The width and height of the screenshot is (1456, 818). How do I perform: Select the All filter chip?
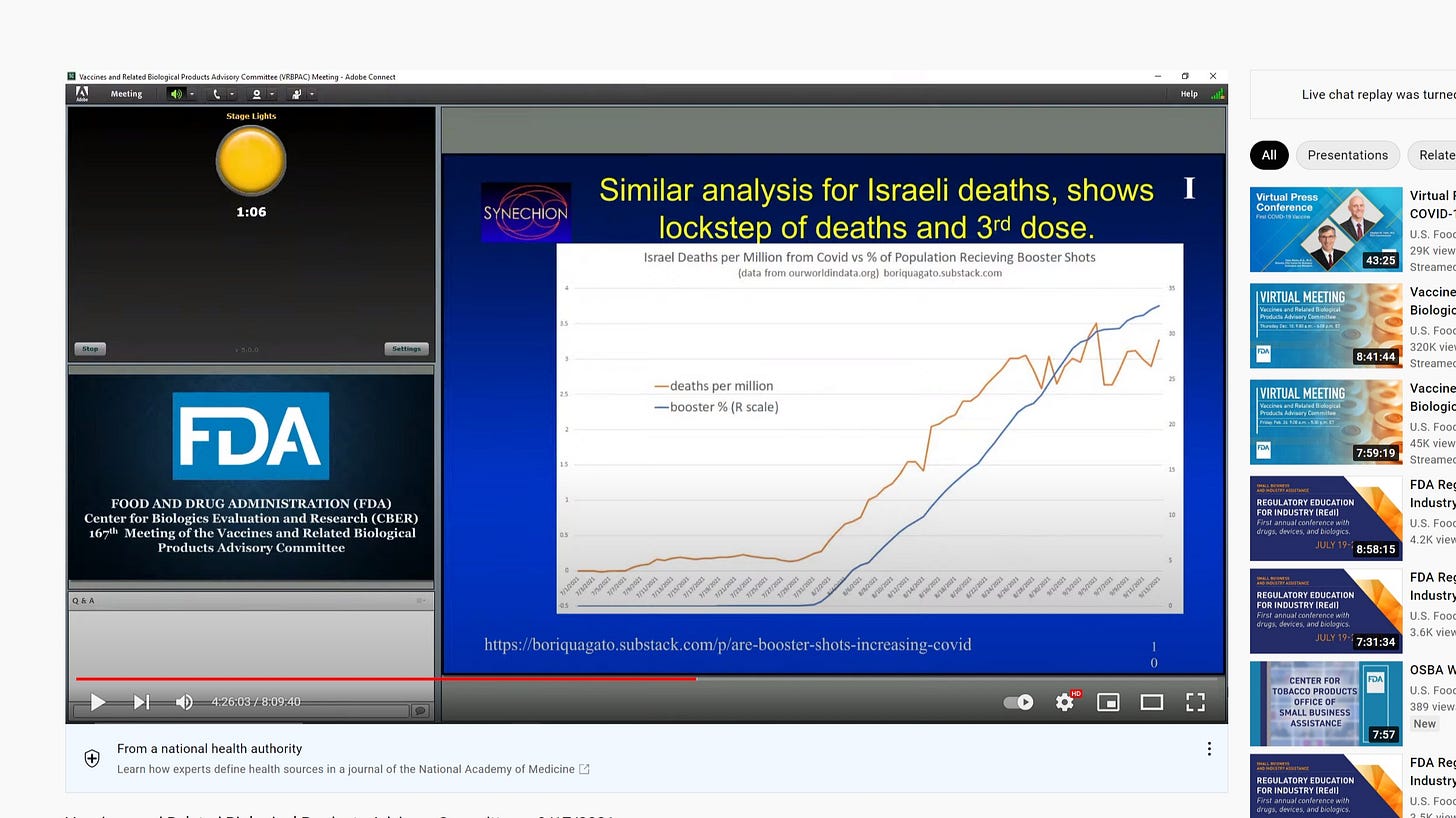tap(1269, 155)
